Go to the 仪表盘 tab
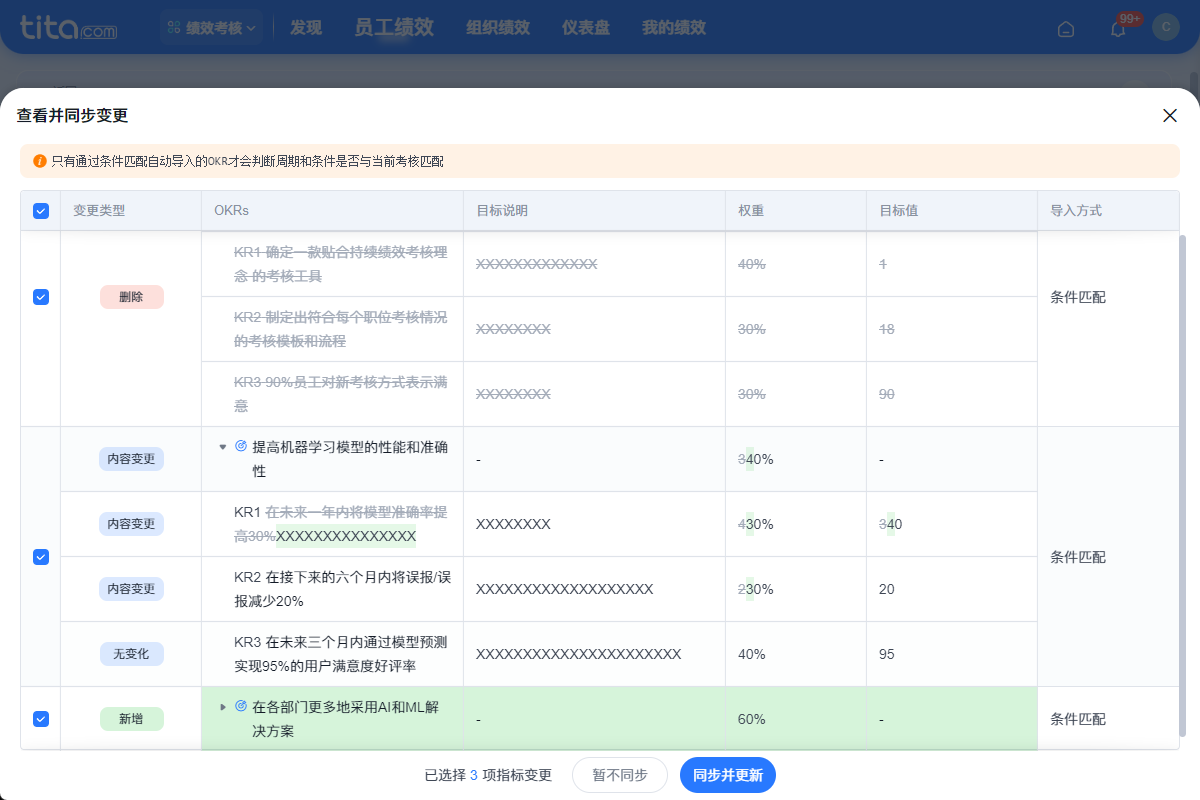The height and width of the screenshot is (800, 1200). pyautogui.click(x=586, y=28)
